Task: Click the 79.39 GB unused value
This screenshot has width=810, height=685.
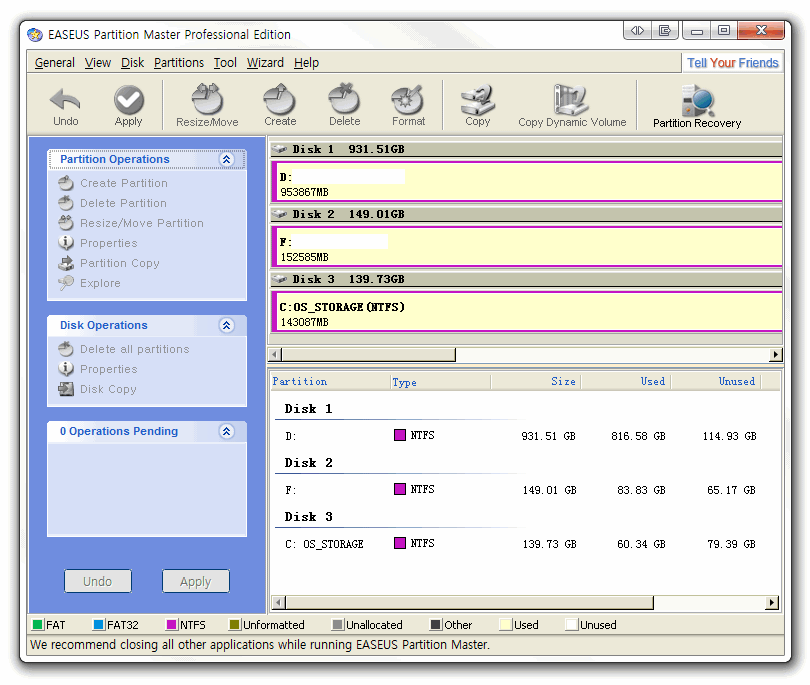Action: pyautogui.click(x=731, y=544)
